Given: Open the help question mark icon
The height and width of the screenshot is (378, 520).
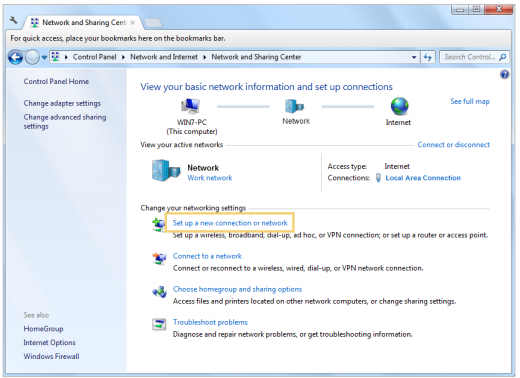Looking at the screenshot, I should point(504,74).
